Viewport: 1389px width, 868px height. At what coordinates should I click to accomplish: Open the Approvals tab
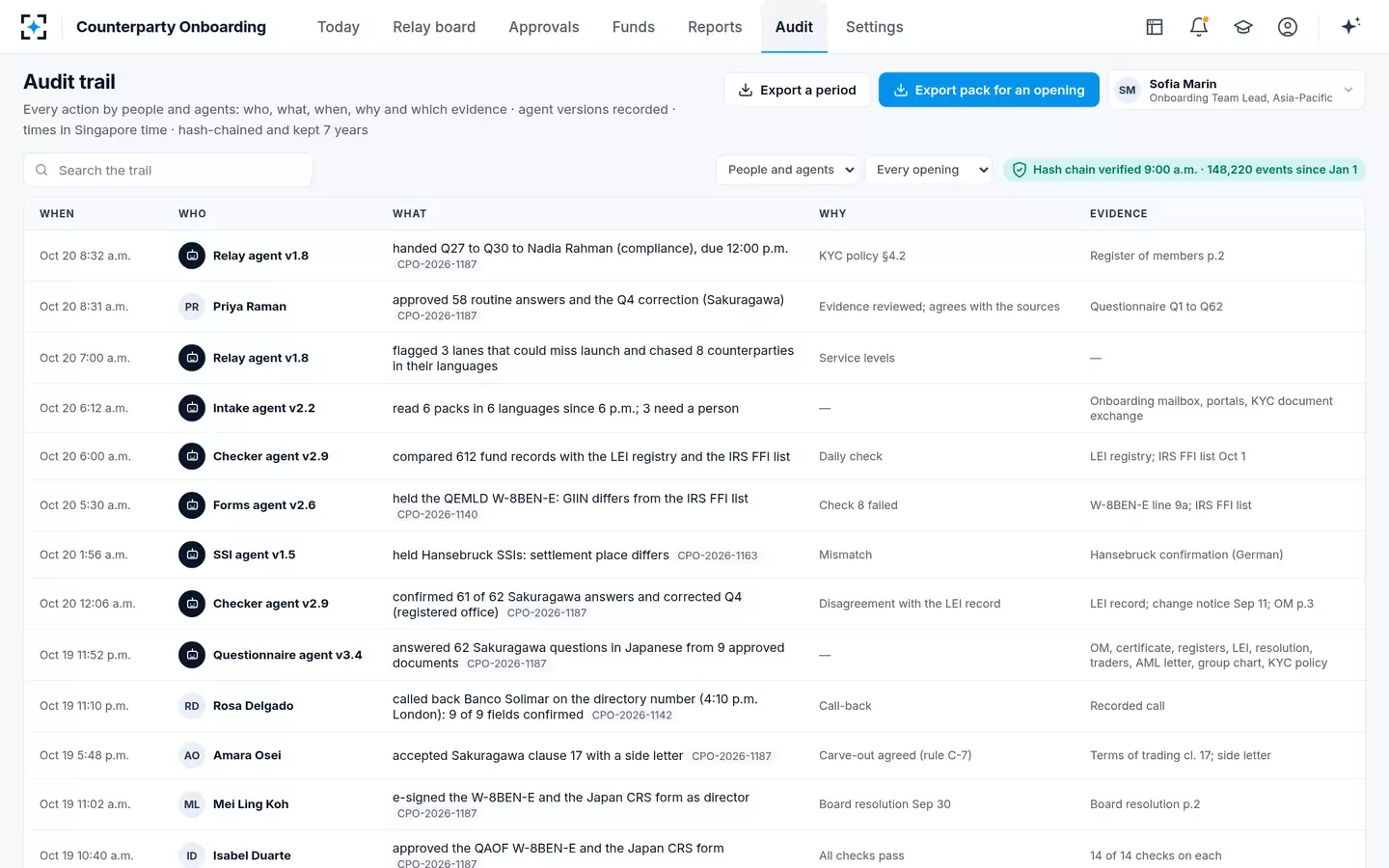tap(544, 27)
